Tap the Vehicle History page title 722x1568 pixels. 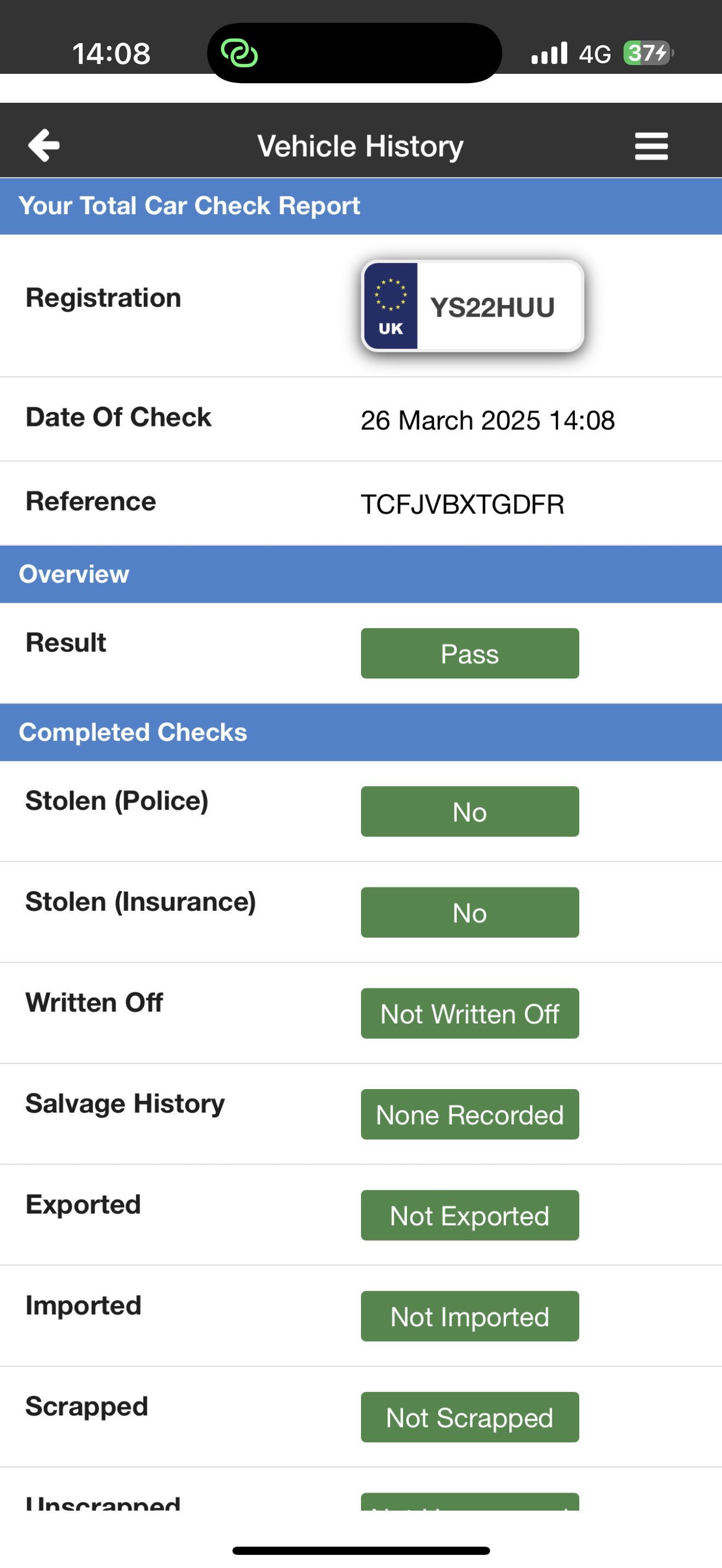point(360,146)
